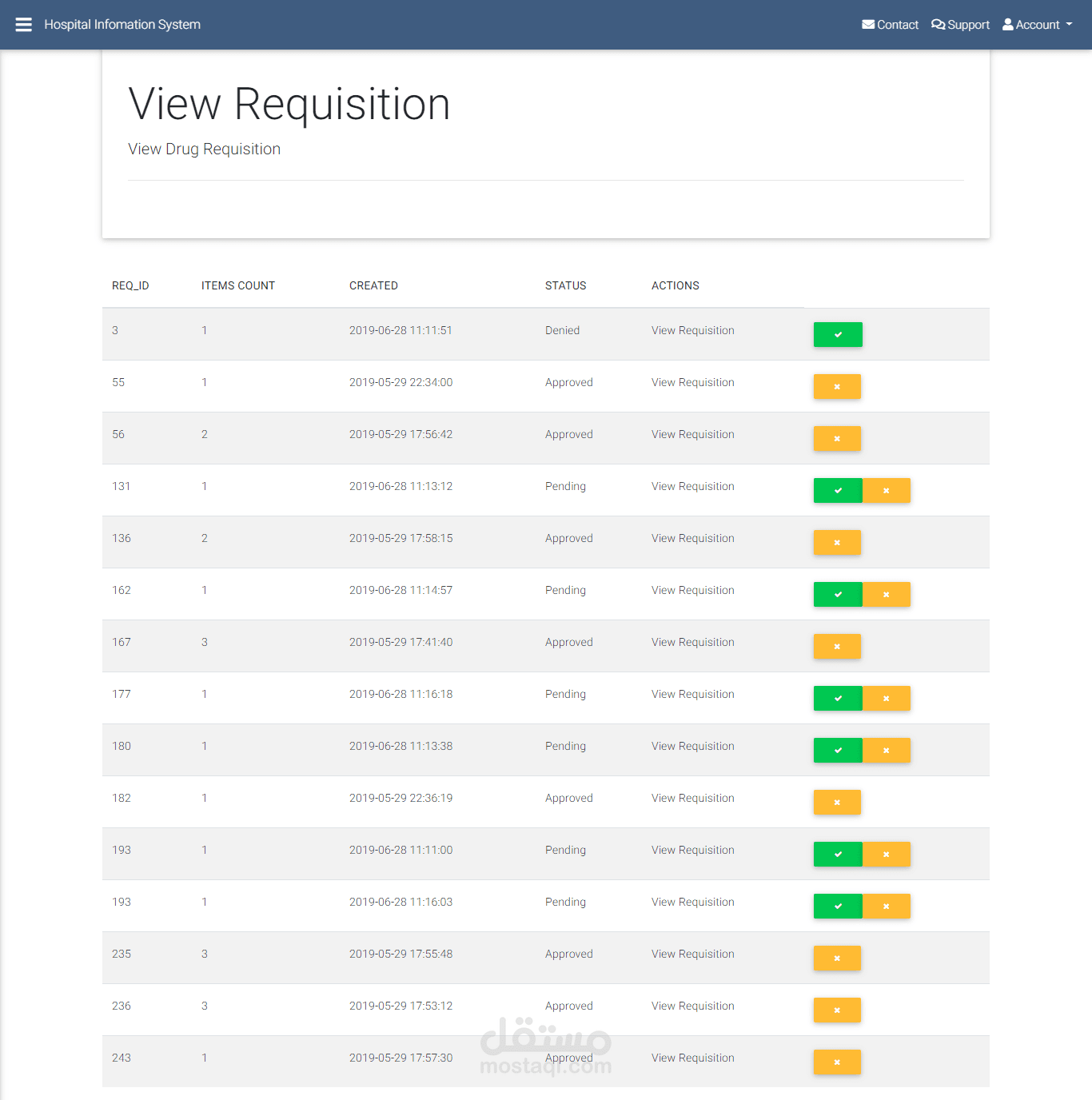Expand the Account dropdown menu
The height and width of the screenshot is (1100, 1092).
tap(1038, 25)
